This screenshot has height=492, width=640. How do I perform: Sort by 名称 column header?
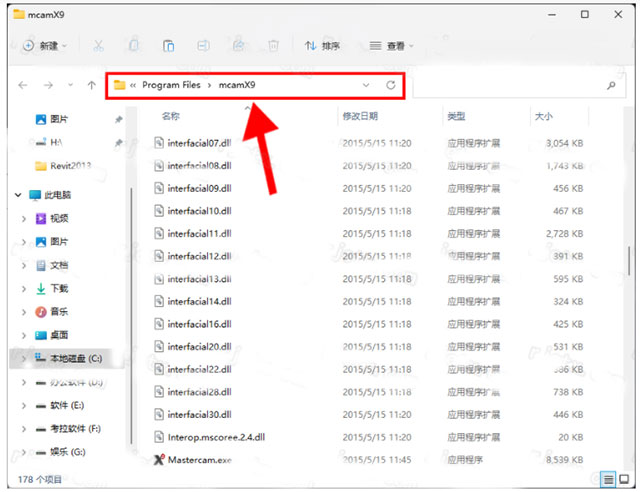pyautogui.click(x=171, y=116)
